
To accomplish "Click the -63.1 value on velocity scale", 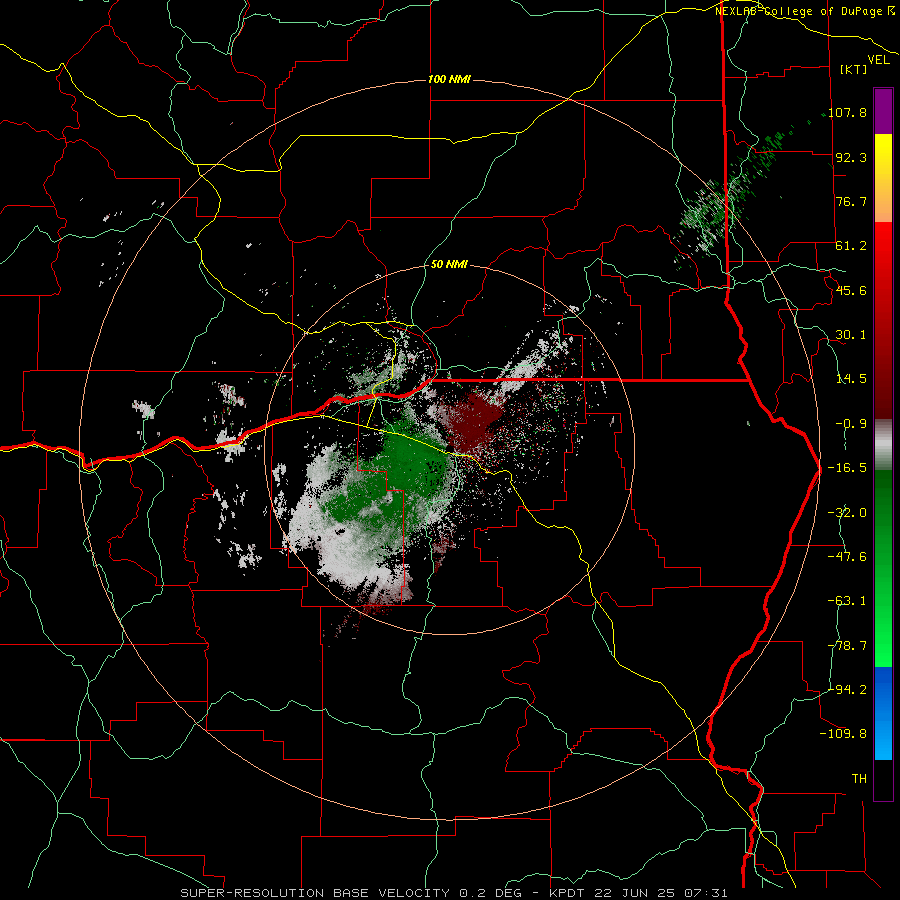I will [847, 601].
